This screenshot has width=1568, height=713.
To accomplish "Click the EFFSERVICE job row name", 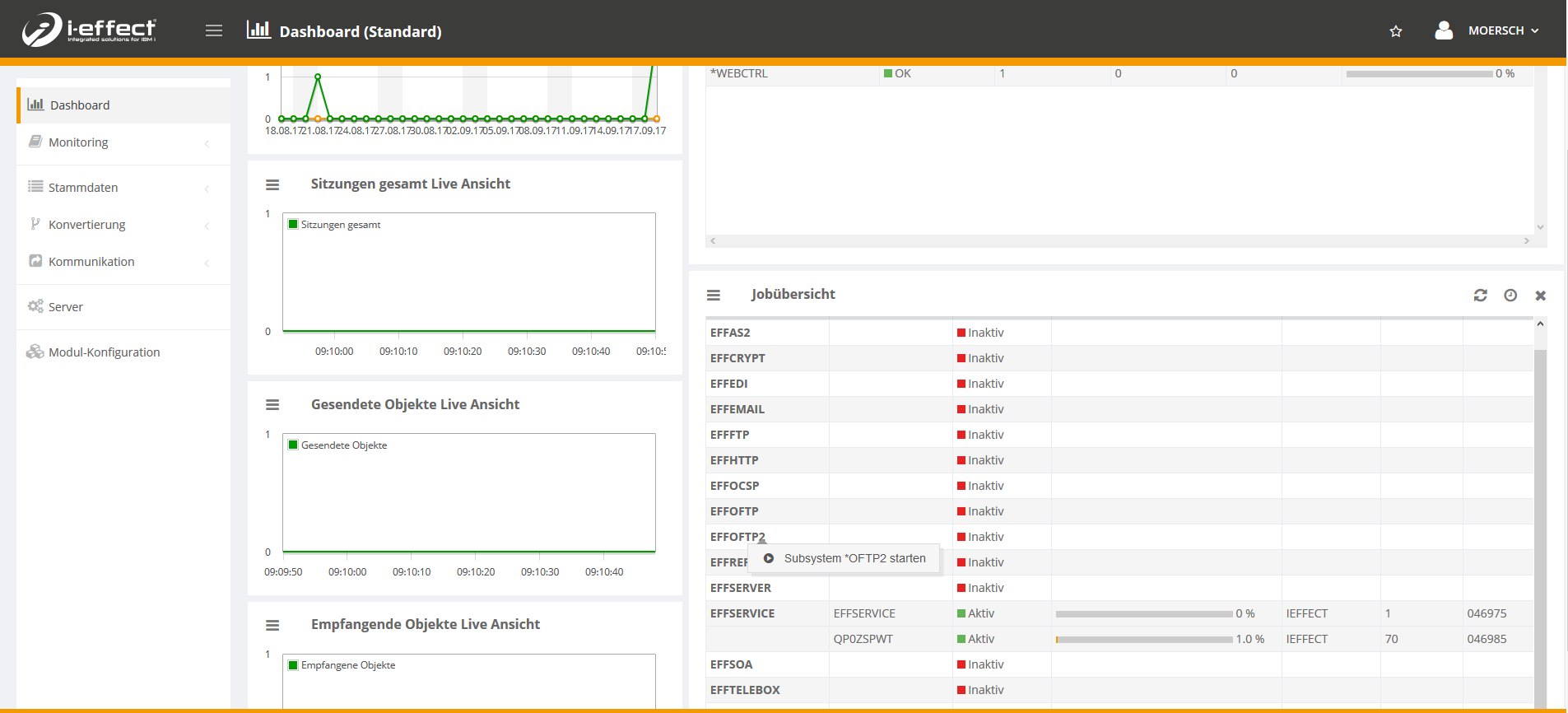I will point(742,613).
